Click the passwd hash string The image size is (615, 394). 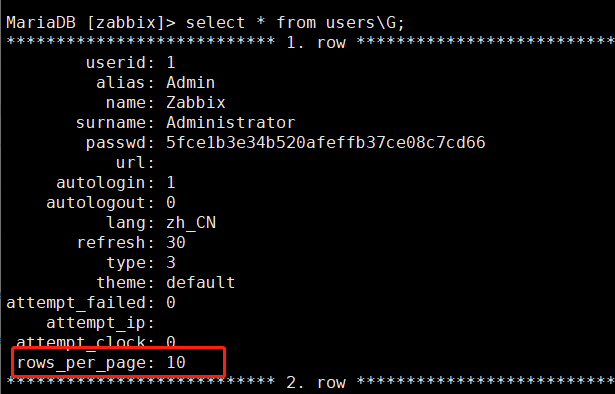pos(326,143)
